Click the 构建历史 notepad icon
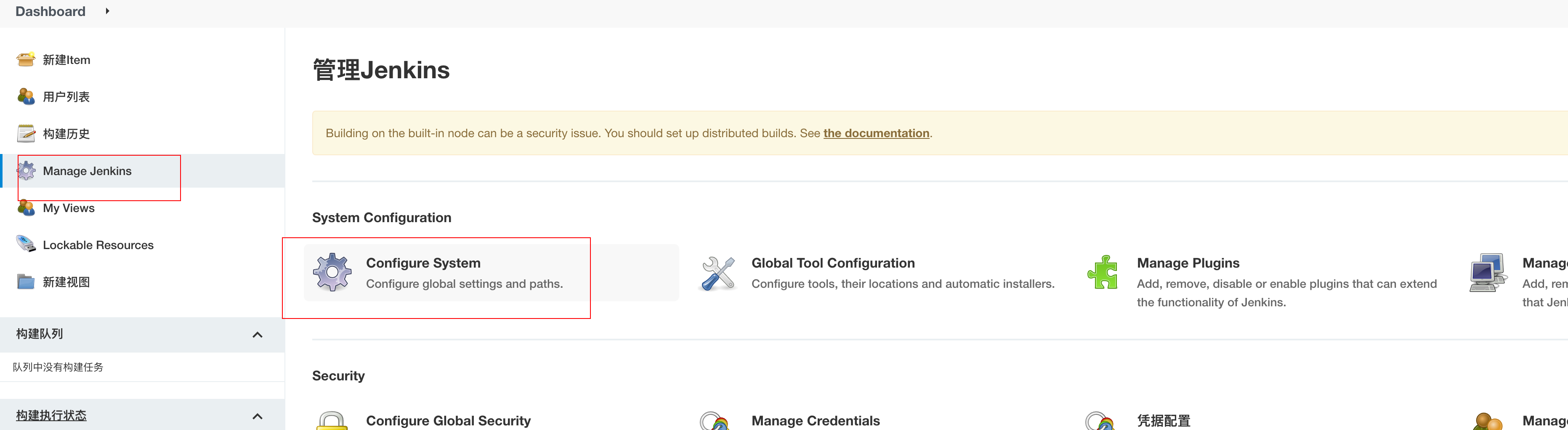 (x=26, y=133)
